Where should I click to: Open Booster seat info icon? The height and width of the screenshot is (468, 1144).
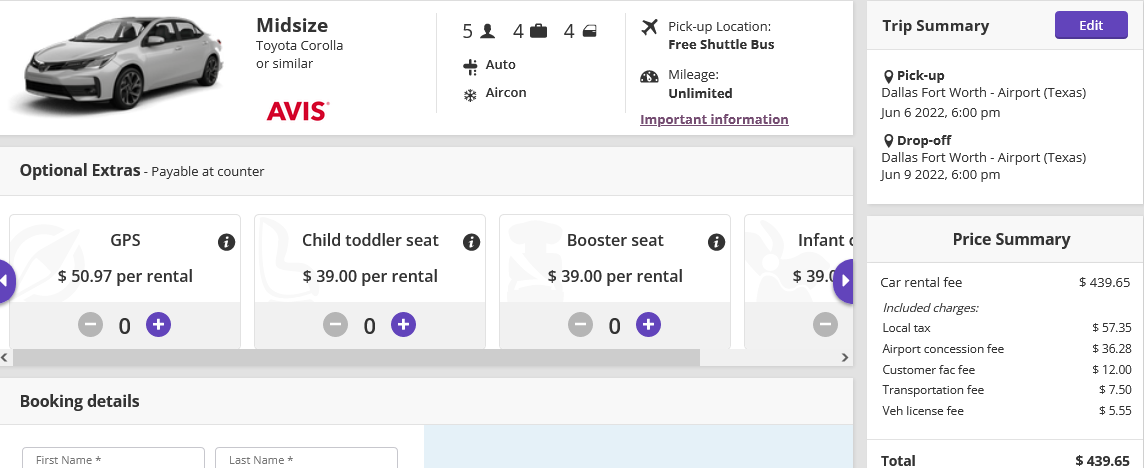(716, 242)
